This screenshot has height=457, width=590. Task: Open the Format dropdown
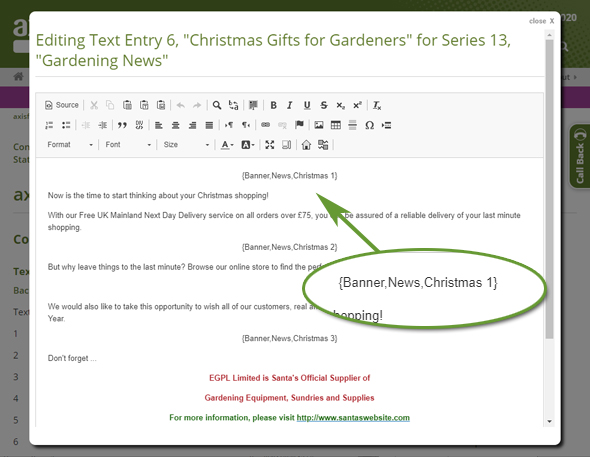coord(70,145)
